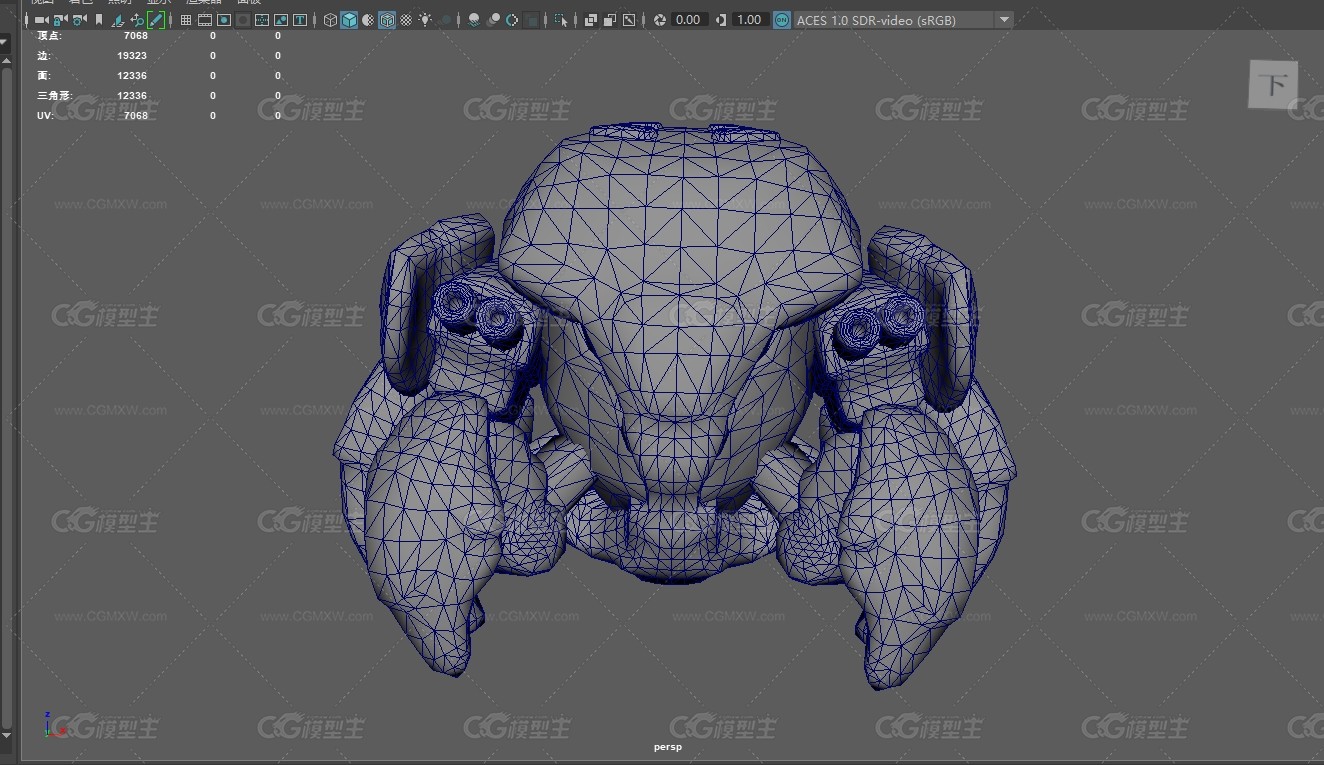Viewport: 1324px width, 765px height.
Task: Select the Grease Pencil tool icon
Action: 156,20
